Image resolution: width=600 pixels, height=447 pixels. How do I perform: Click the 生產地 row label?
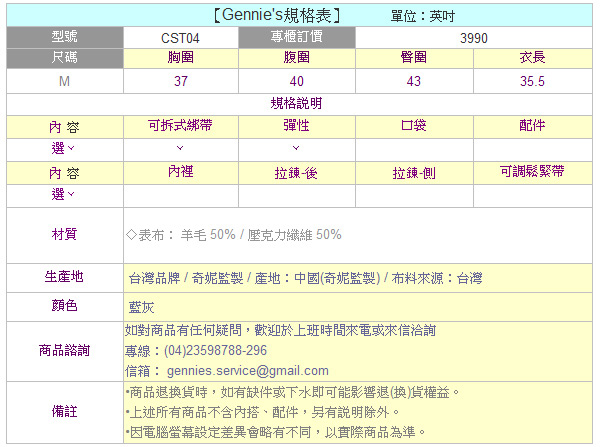coord(65,277)
